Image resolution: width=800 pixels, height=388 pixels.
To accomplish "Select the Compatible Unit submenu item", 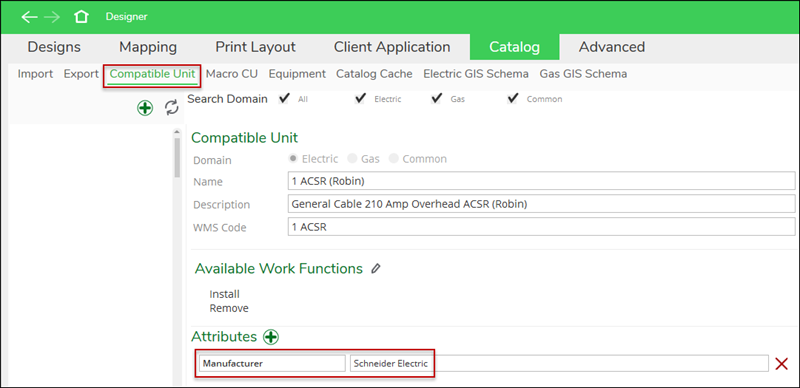I will [153, 74].
